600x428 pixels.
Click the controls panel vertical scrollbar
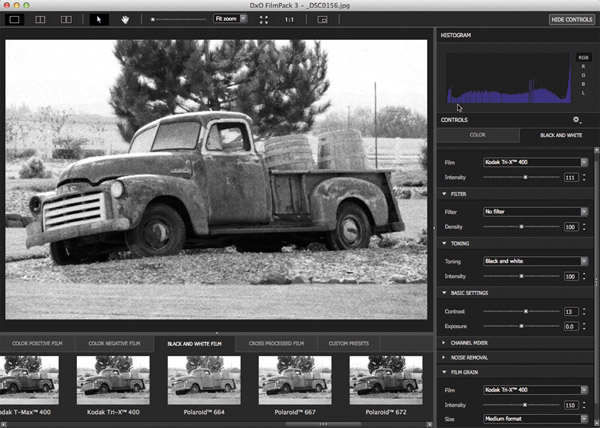point(596,283)
